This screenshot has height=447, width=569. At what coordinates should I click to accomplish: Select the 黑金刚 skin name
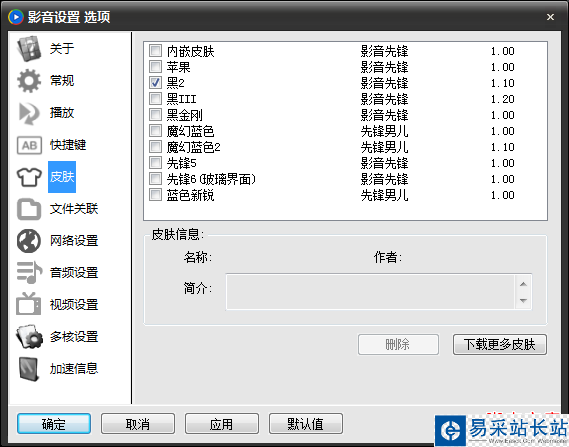point(184,115)
